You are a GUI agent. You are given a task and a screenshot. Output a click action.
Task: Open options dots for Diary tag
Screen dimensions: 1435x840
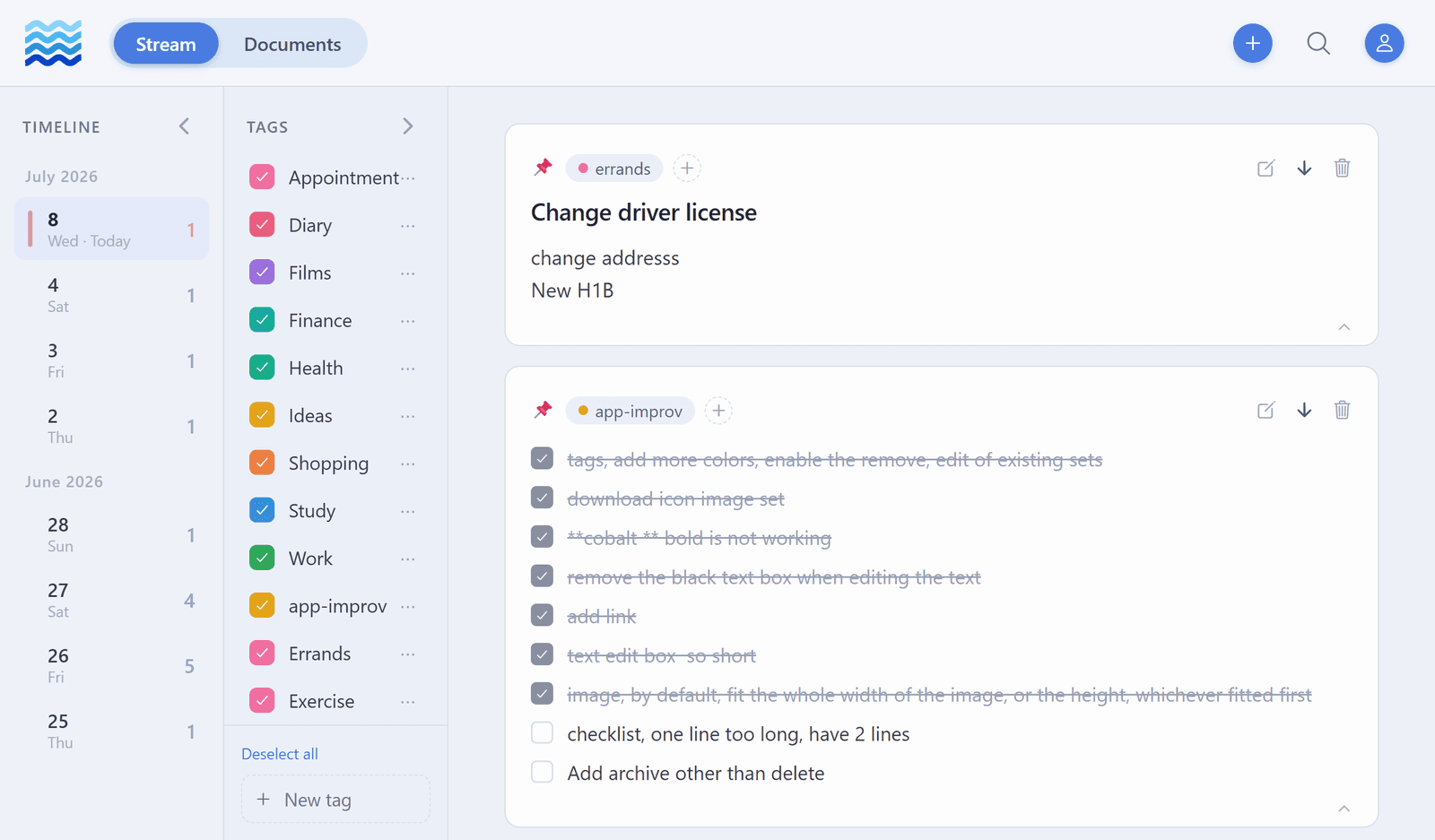(408, 226)
